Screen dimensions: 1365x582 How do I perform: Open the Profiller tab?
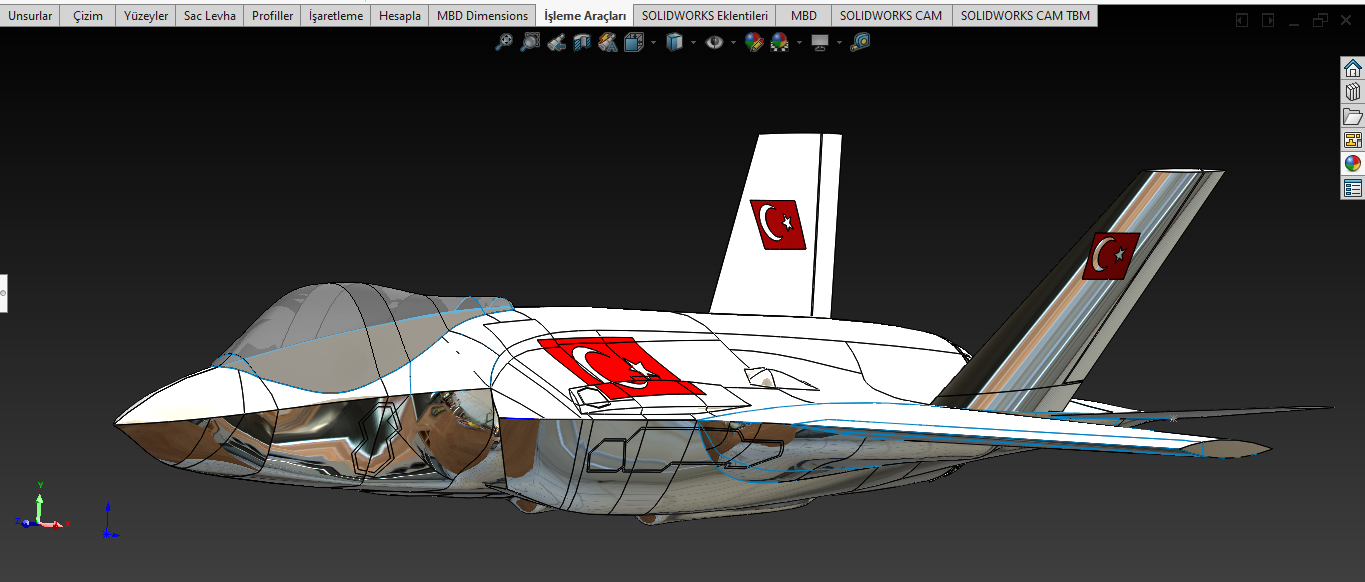[273, 16]
